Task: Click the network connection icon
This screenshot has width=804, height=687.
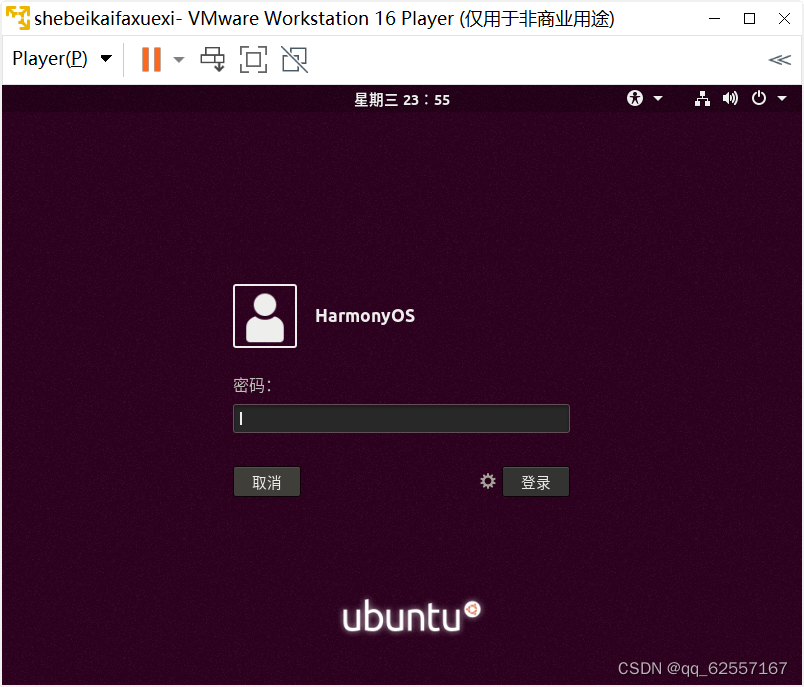Action: pyautogui.click(x=702, y=98)
